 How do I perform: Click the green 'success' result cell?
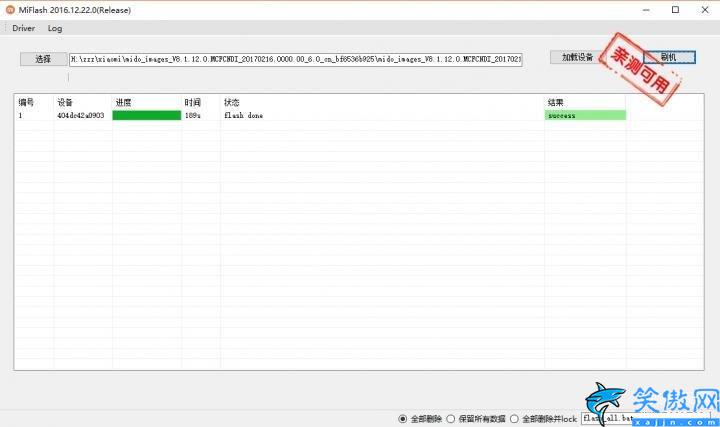585,115
